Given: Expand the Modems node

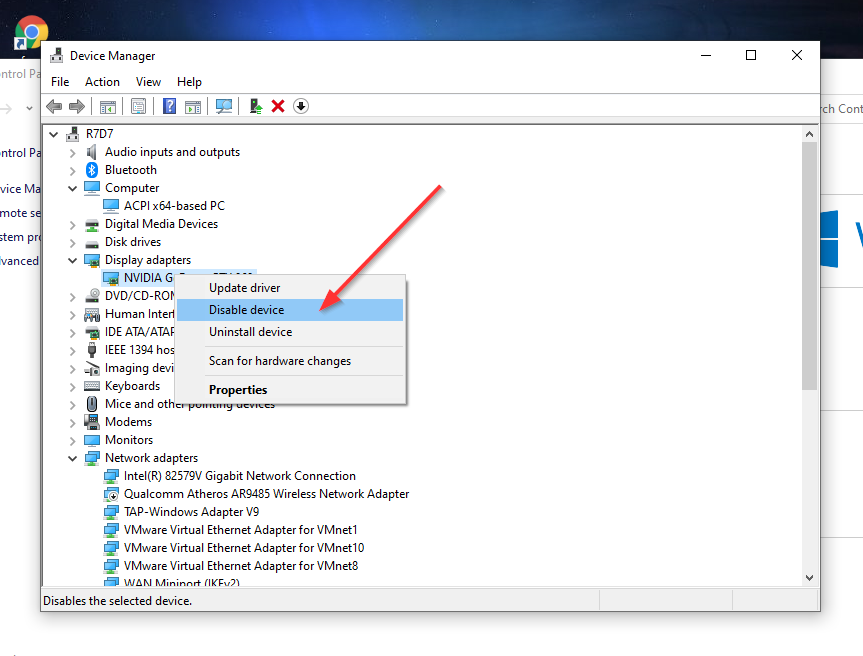Looking at the screenshot, I should 72,423.
